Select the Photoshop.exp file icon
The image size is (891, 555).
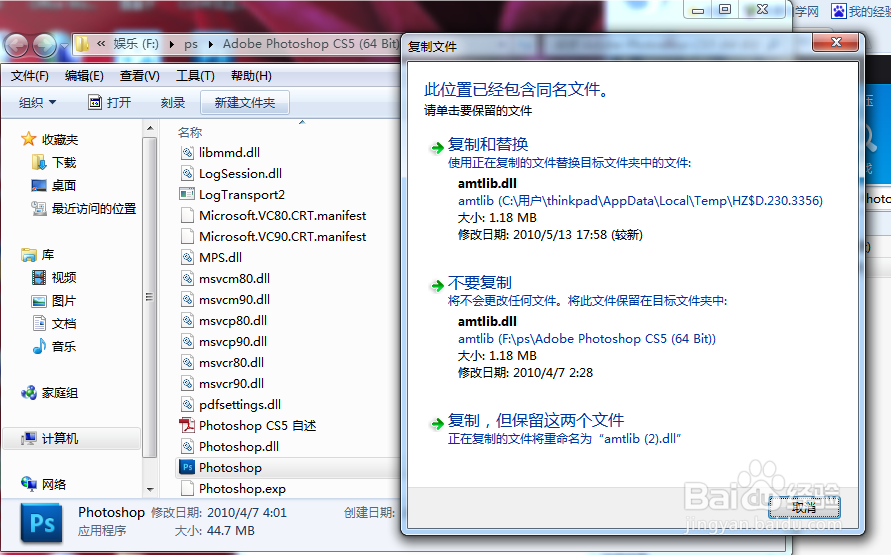point(187,489)
